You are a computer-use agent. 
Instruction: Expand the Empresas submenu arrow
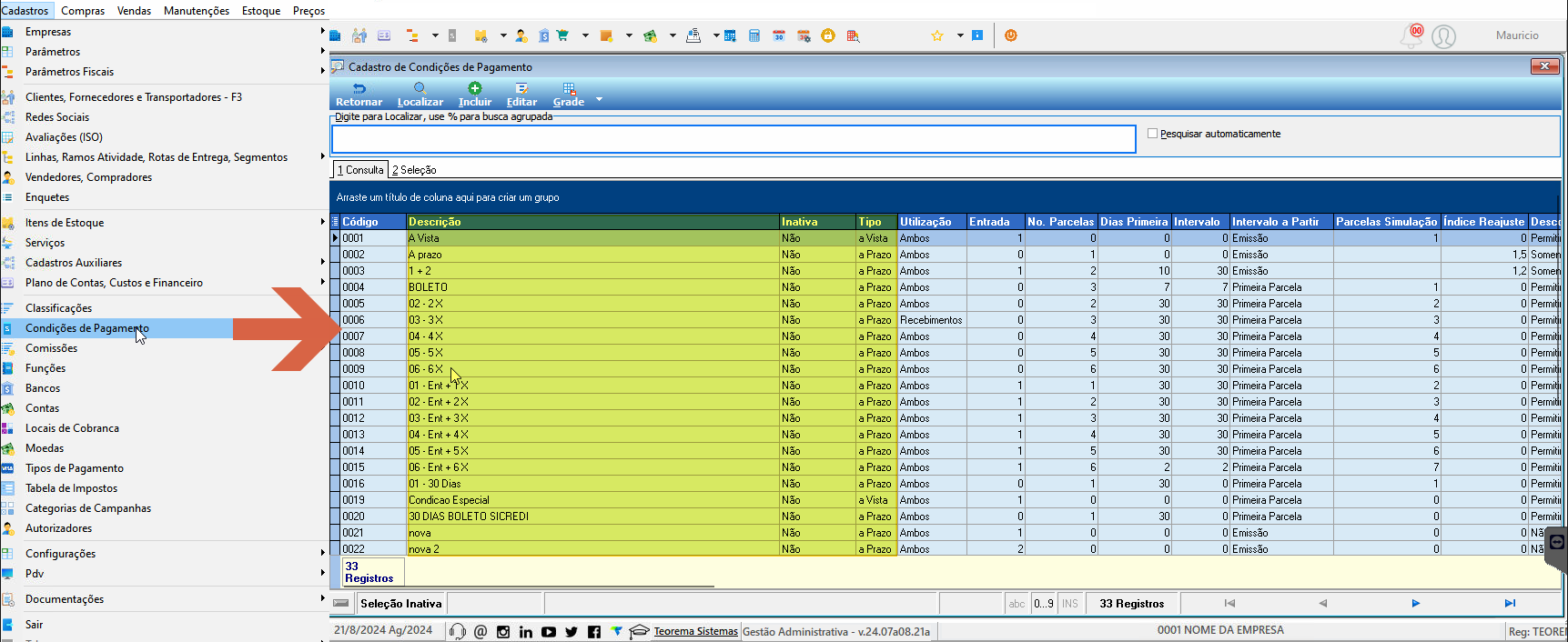pos(322,31)
